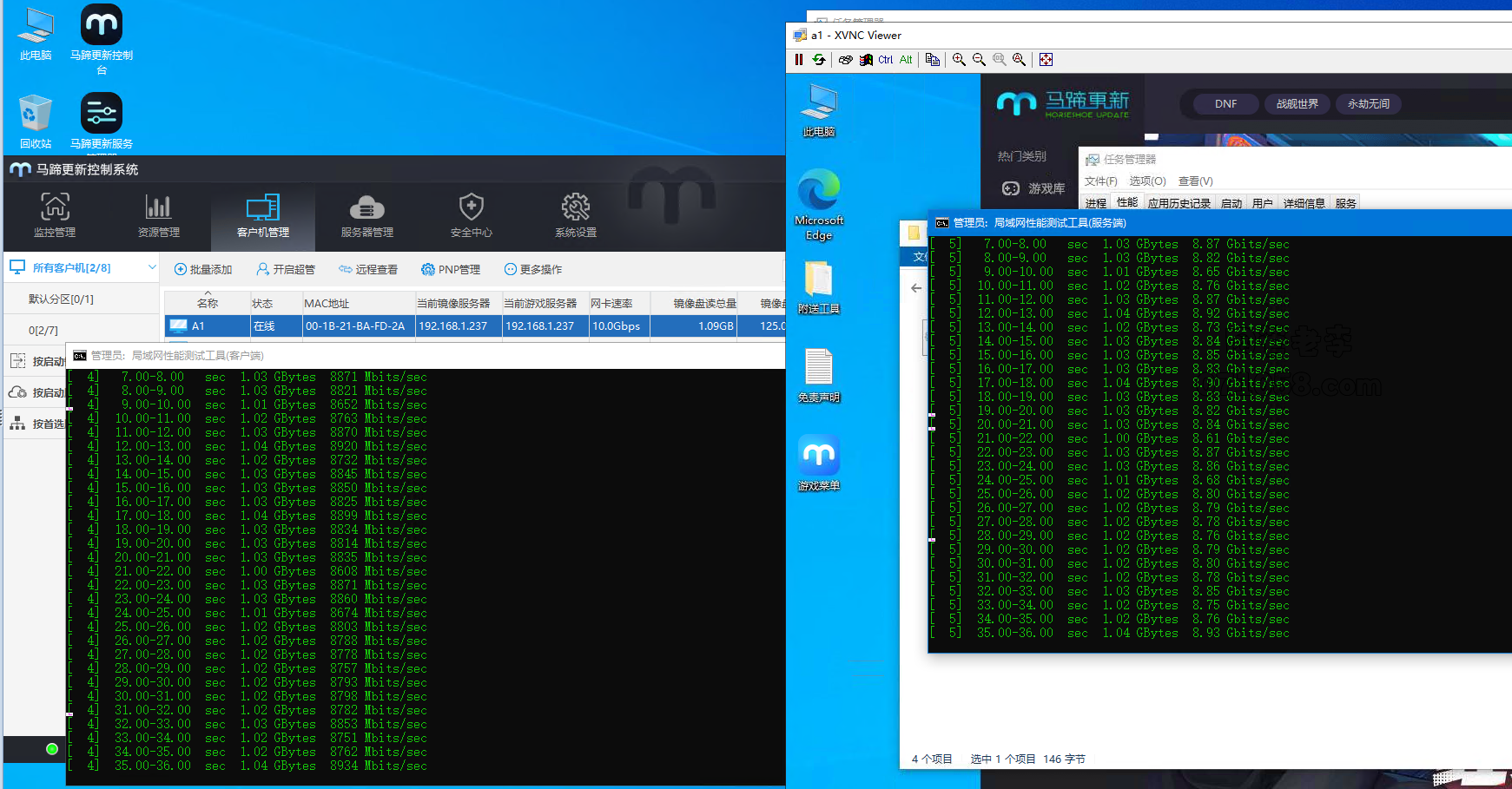Click the 按启动 arrow-box sidebar icon

click(18, 361)
